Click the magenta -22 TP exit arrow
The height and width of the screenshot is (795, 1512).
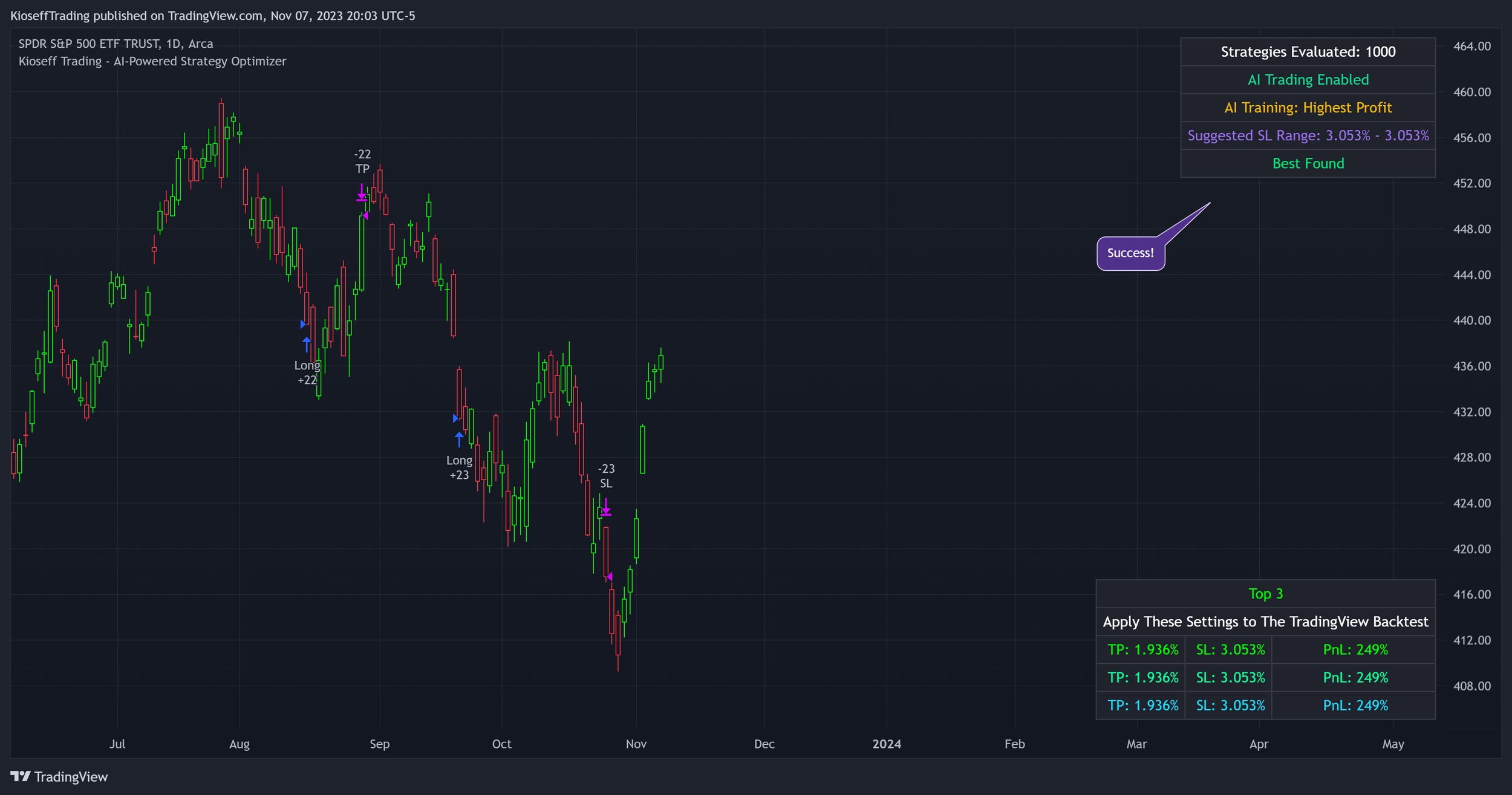(x=362, y=192)
